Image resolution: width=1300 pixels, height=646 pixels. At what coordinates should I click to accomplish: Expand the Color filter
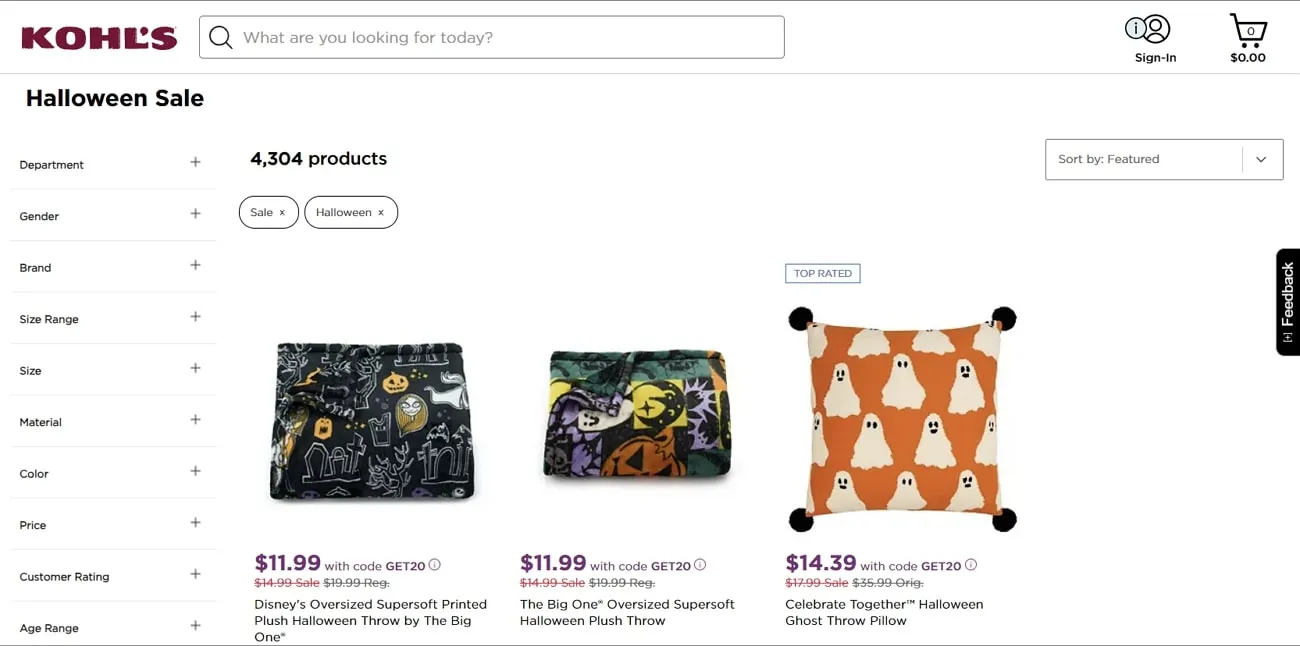point(195,472)
